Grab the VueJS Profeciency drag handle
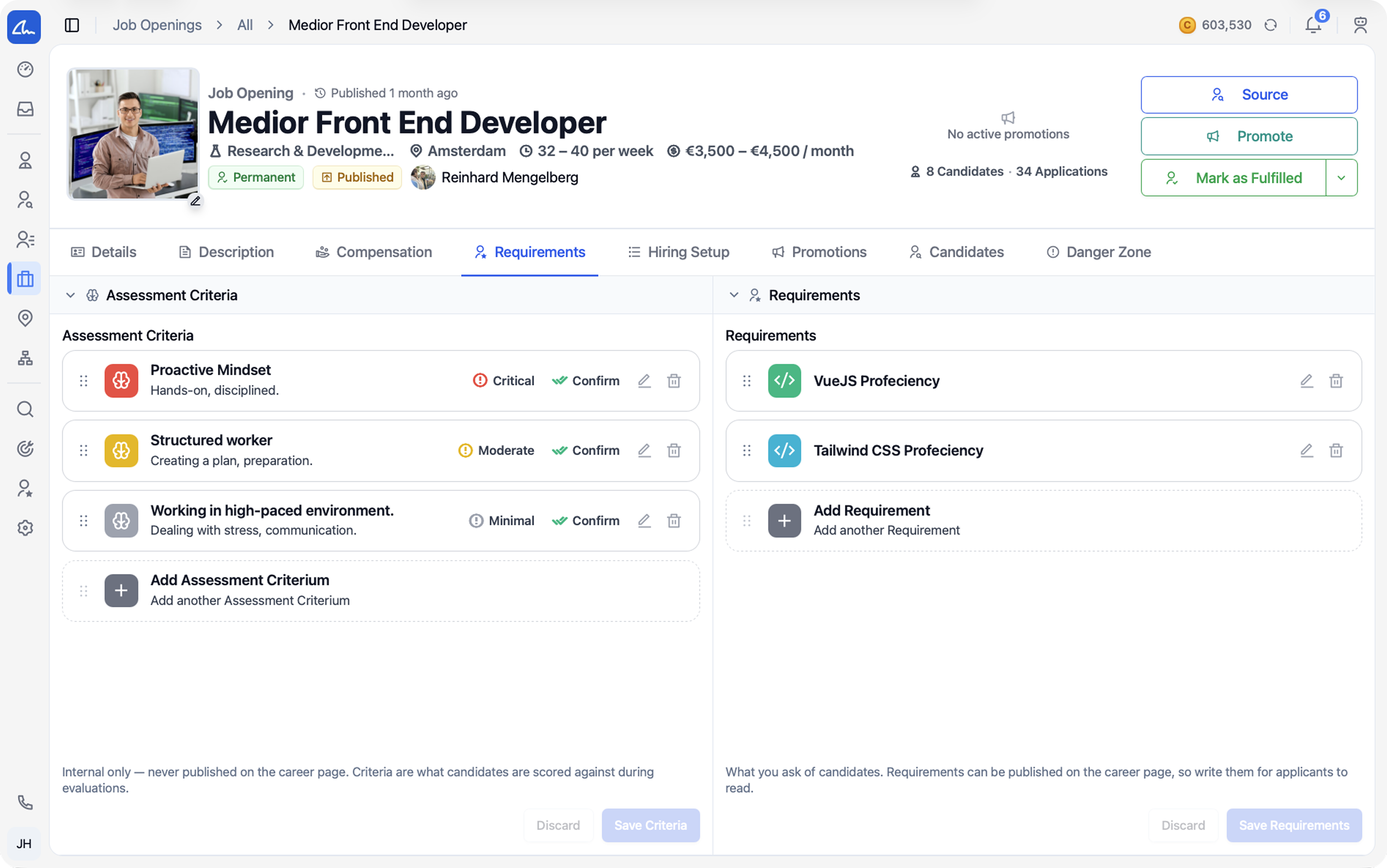The height and width of the screenshot is (868, 1387). click(x=747, y=381)
